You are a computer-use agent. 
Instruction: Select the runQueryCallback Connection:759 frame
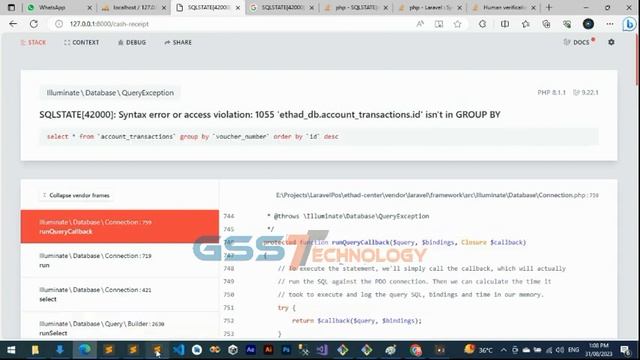(120, 227)
